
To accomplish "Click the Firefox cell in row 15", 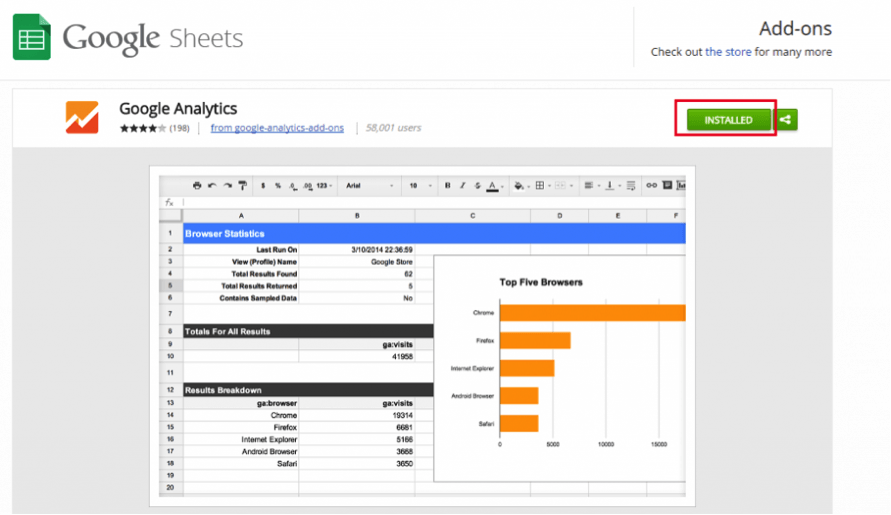I will point(241,427).
